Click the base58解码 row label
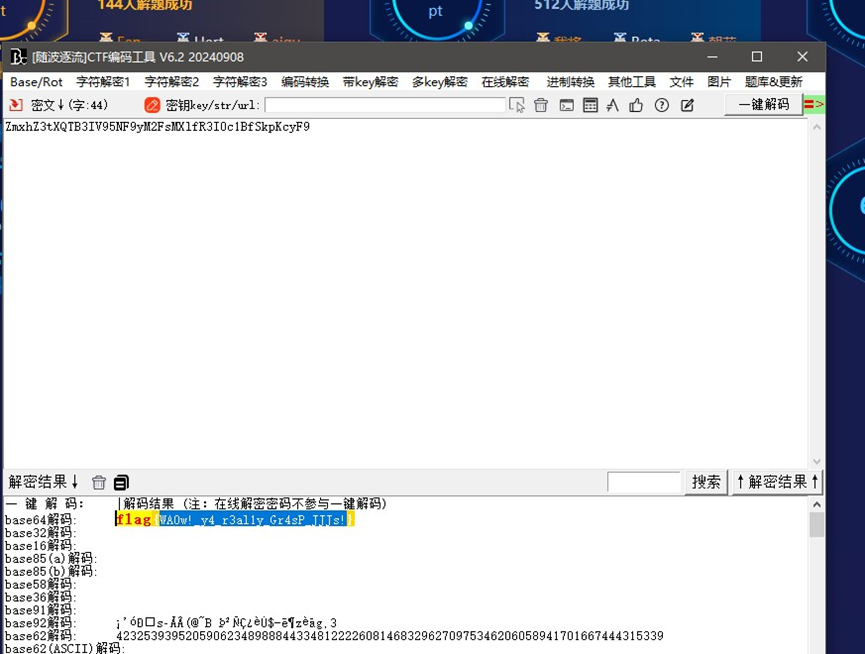 point(40,585)
